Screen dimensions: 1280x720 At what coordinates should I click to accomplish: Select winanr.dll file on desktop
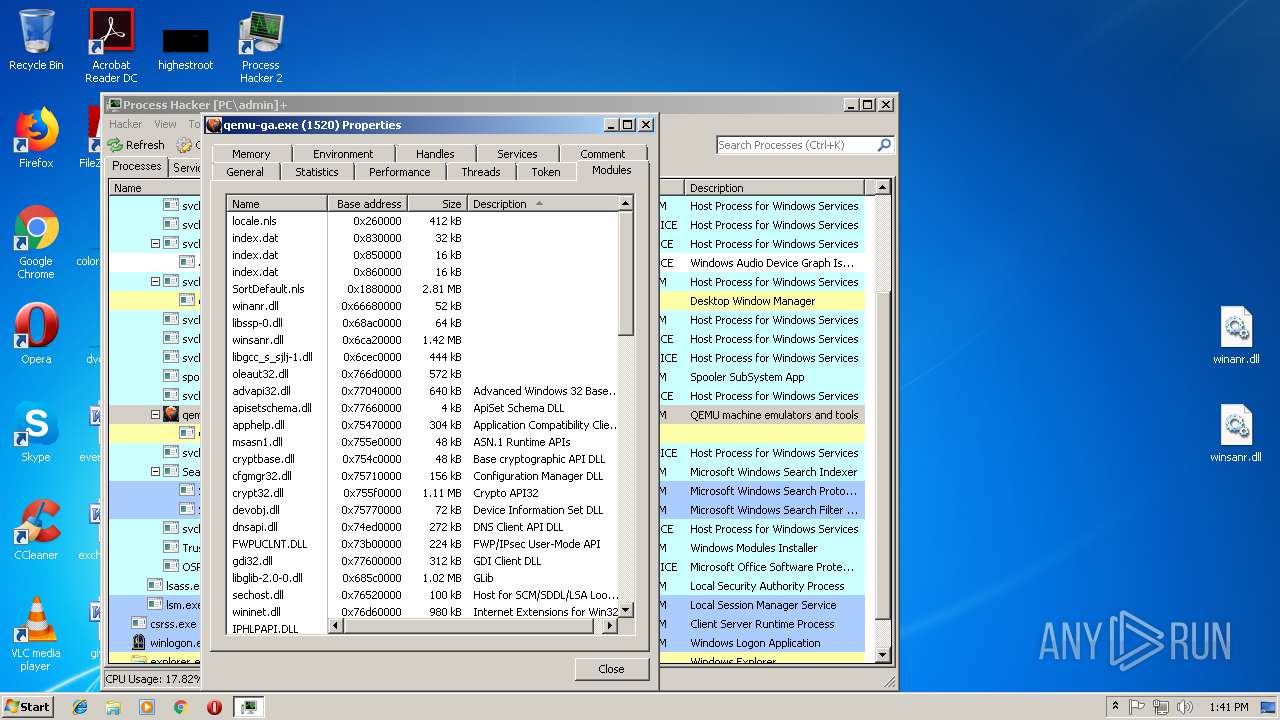1236,336
